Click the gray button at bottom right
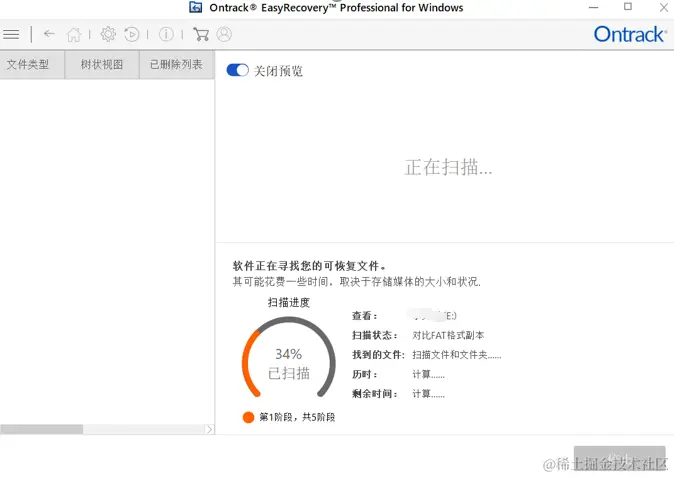The image size is (674, 477). (x=619, y=457)
